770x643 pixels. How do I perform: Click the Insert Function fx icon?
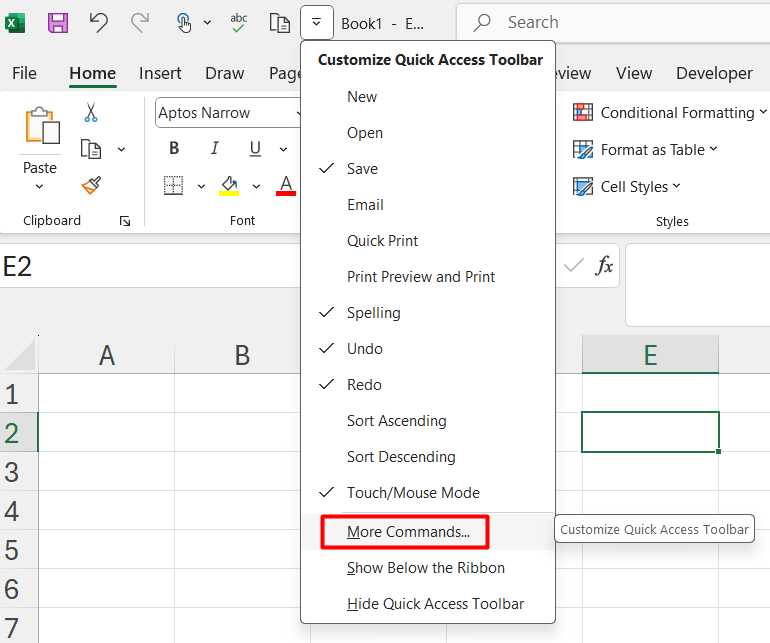click(x=604, y=265)
